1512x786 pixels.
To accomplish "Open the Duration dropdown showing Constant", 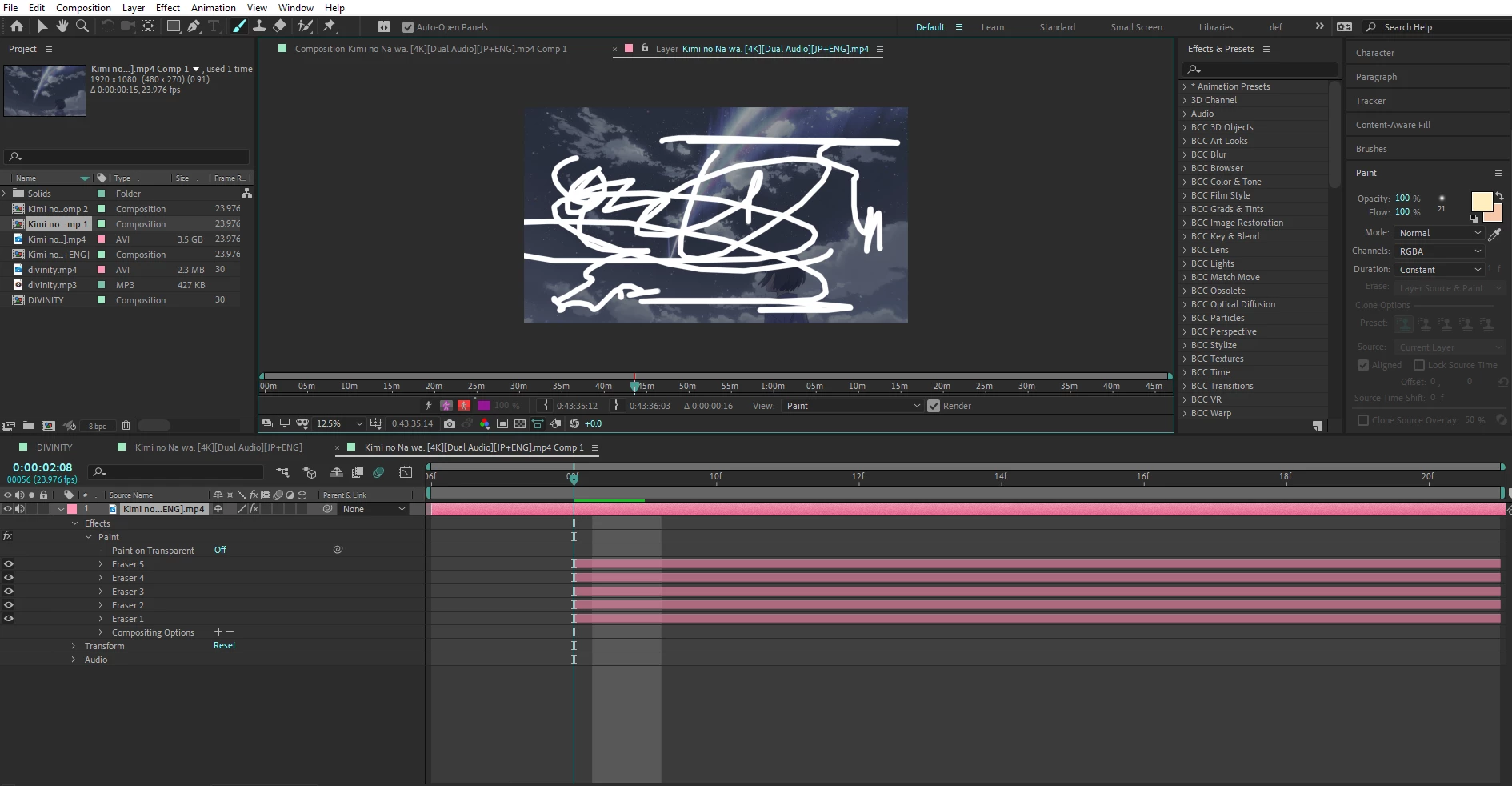I will pos(1439,270).
